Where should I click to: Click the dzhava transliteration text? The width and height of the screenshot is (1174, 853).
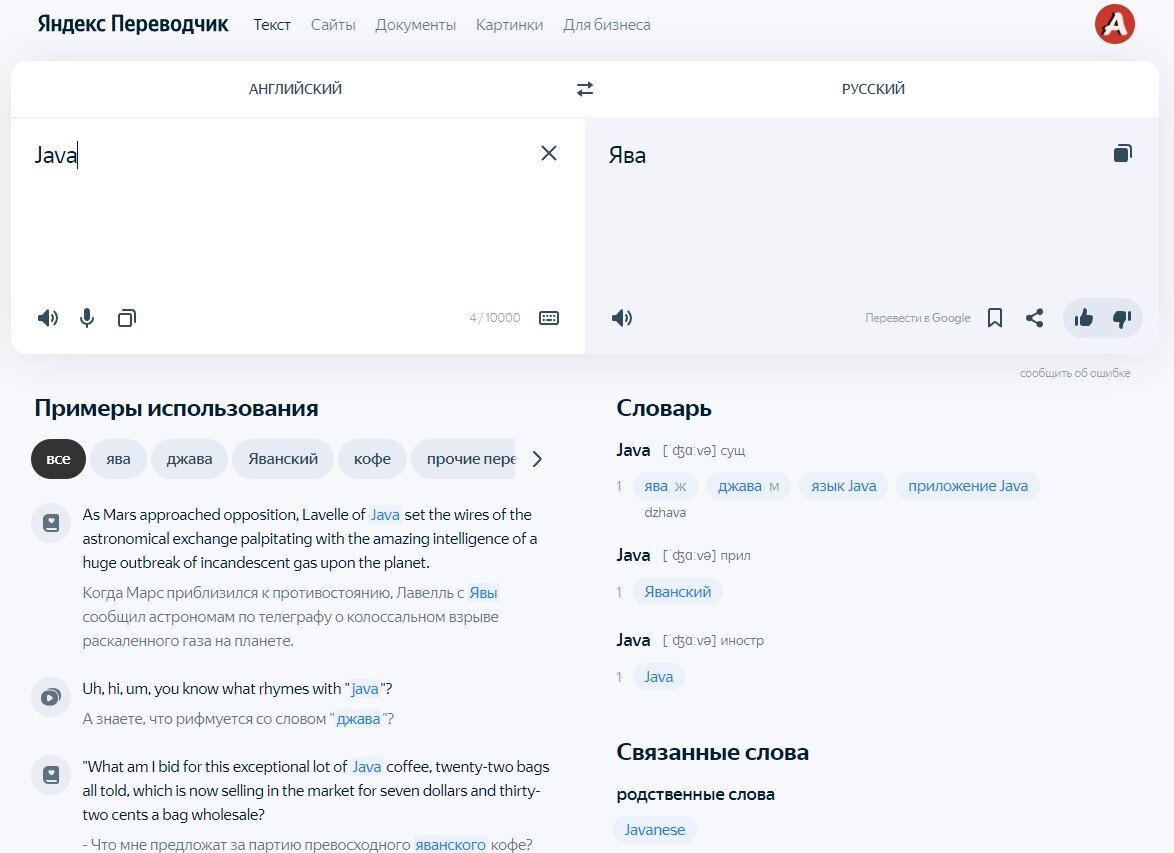(665, 513)
